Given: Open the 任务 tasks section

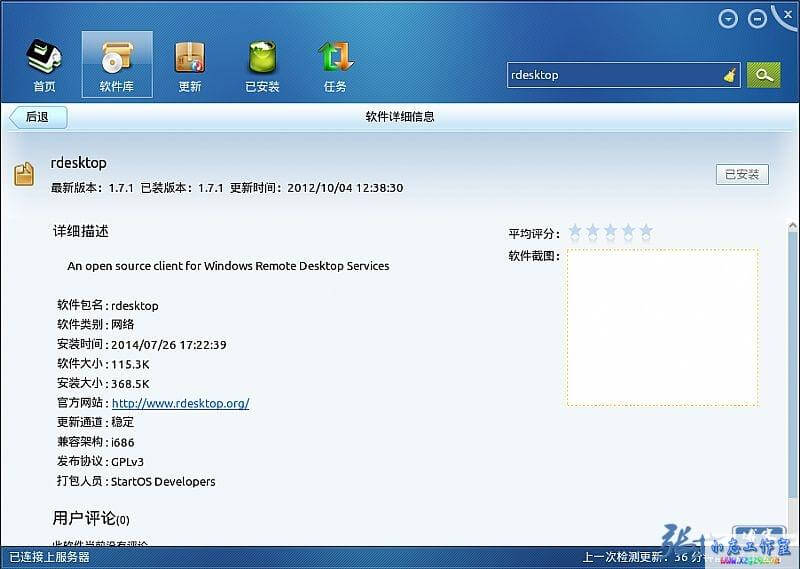Looking at the screenshot, I should point(335,65).
